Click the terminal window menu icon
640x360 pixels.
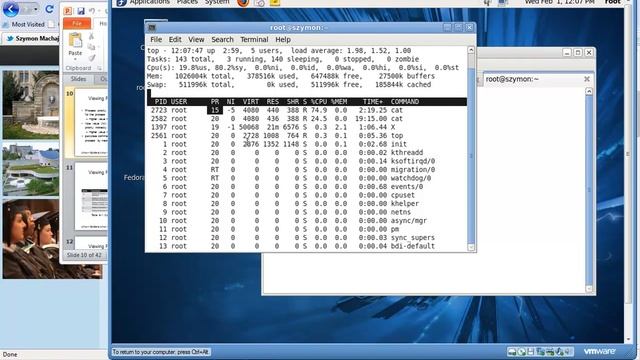tap(152, 28)
